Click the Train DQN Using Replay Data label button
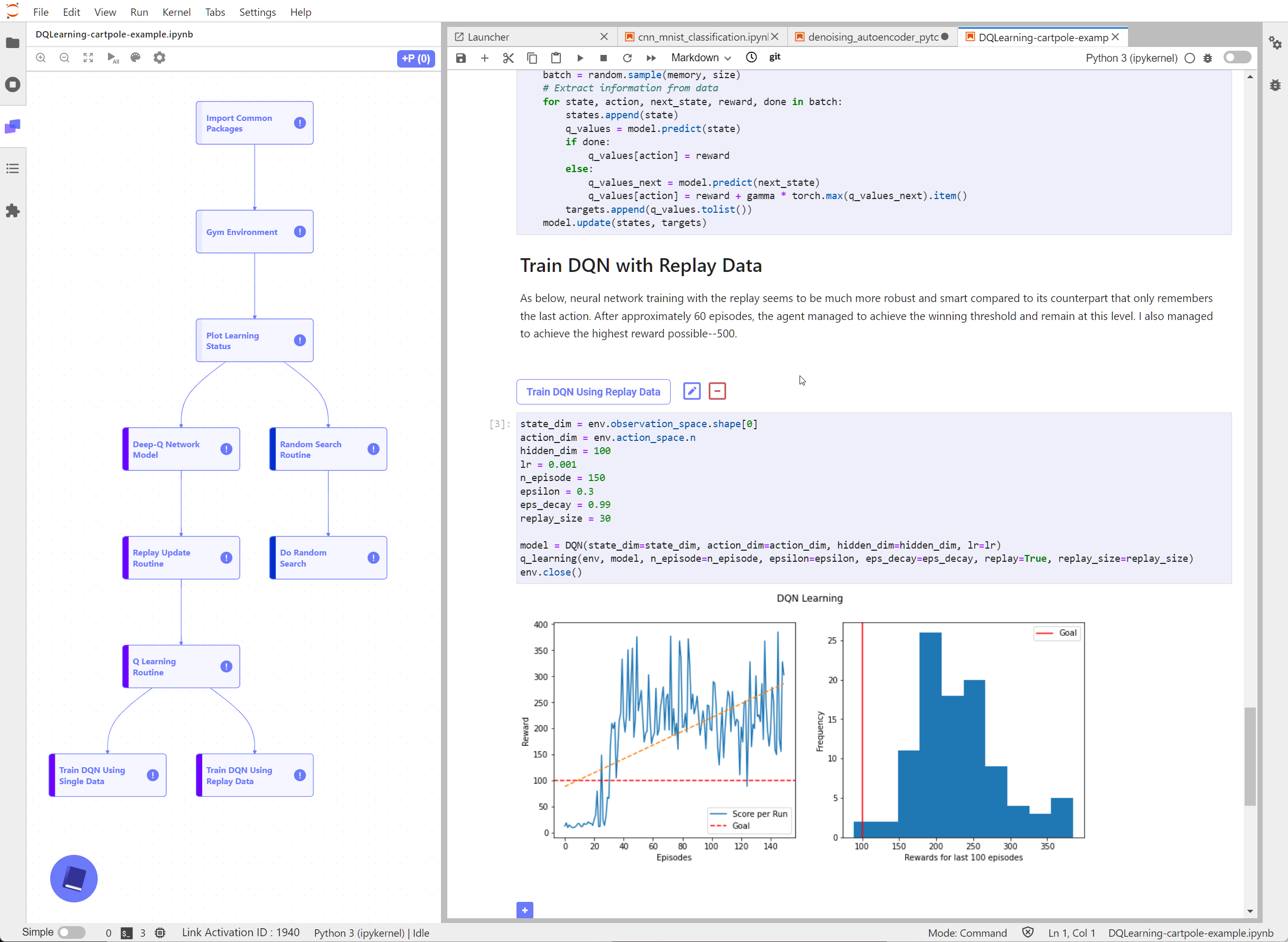 point(593,392)
